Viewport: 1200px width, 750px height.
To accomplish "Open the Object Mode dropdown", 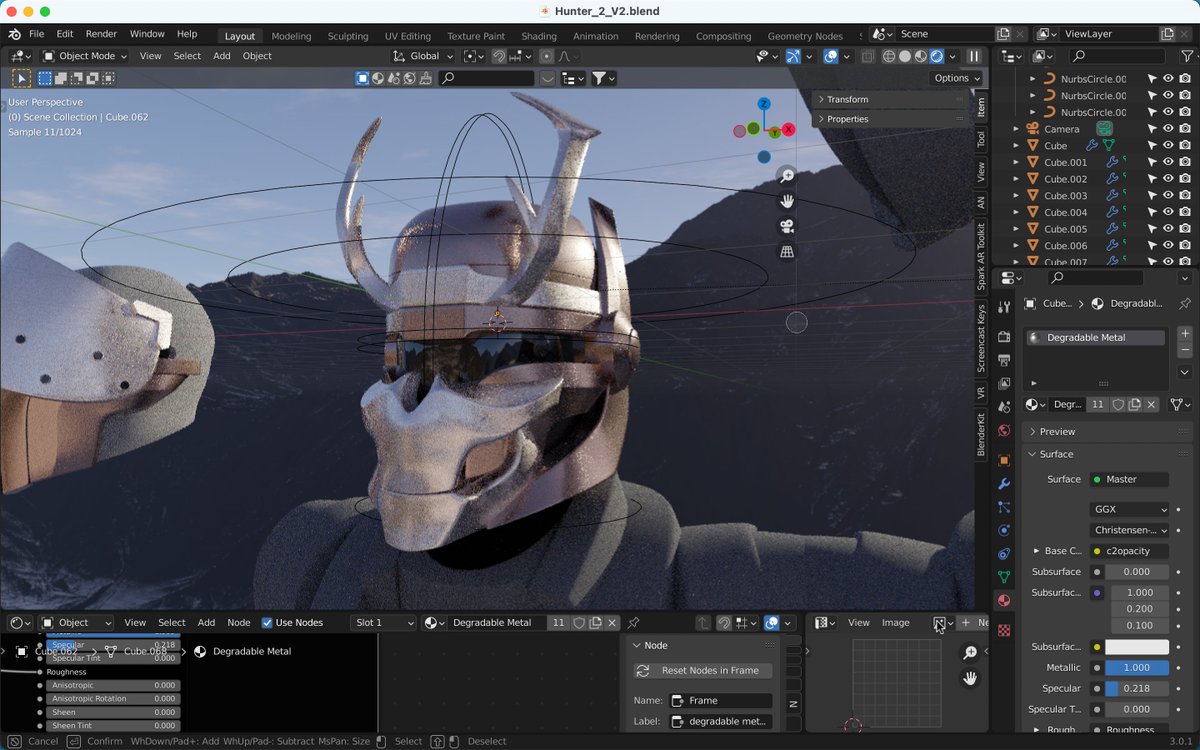I will coord(84,56).
